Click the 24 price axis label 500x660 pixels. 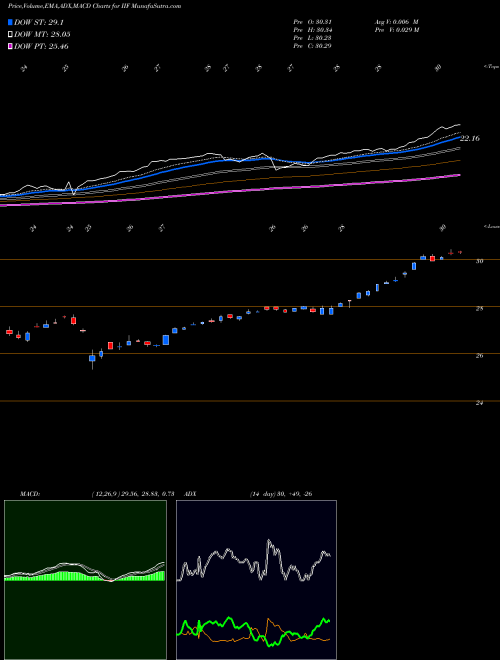point(479,402)
